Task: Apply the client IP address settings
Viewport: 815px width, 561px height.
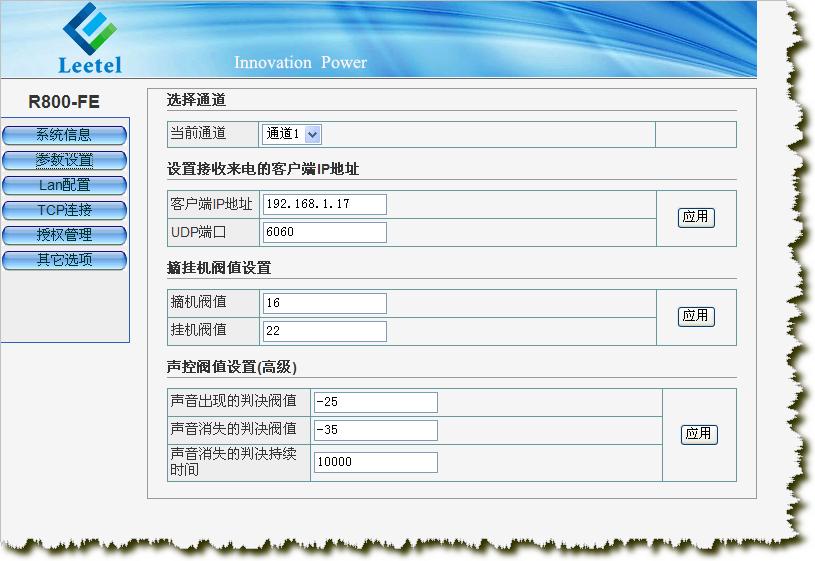Action: 695,217
